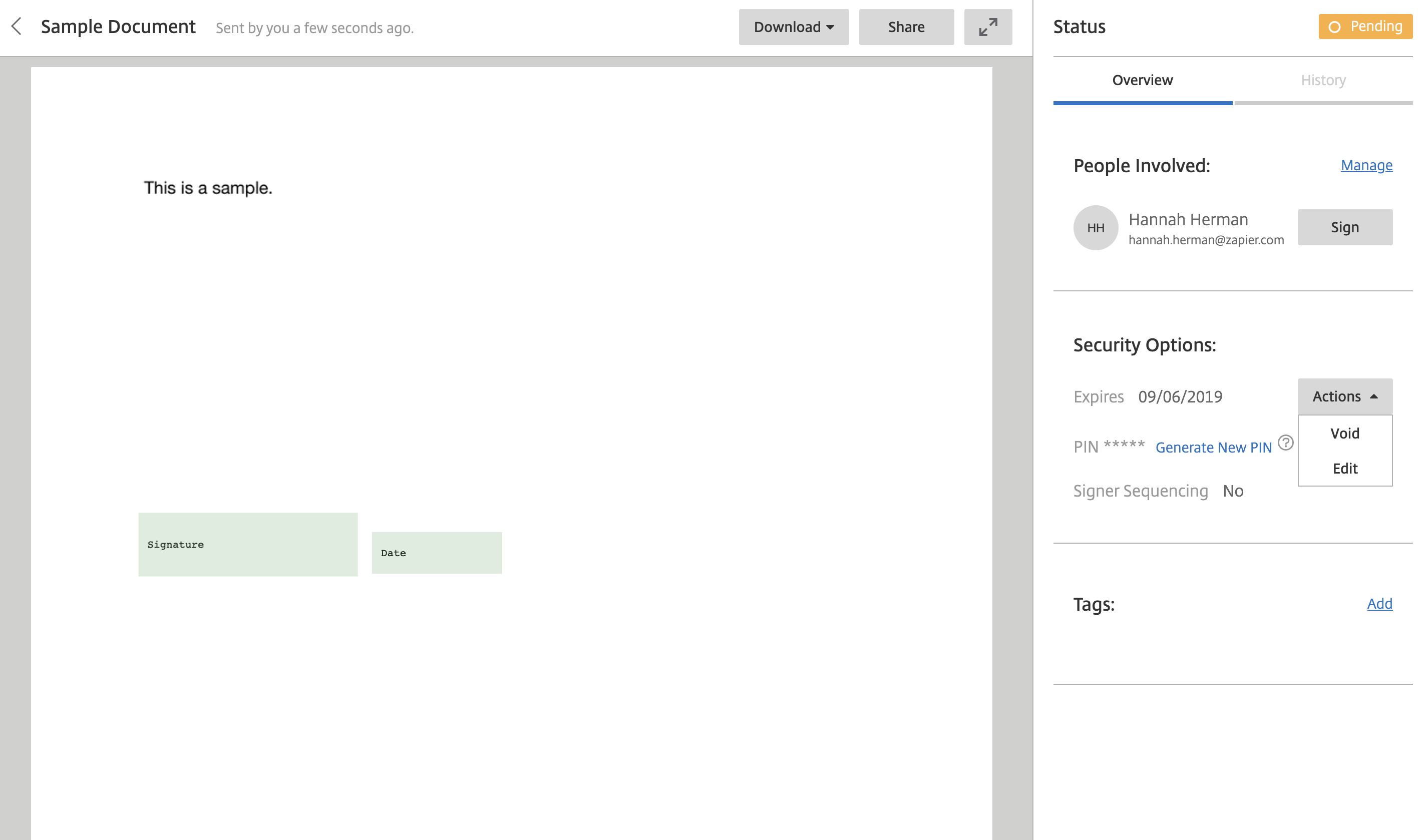Click the Signature field on document
This screenshot has width=1428, height=840.
tap(248, 544)
